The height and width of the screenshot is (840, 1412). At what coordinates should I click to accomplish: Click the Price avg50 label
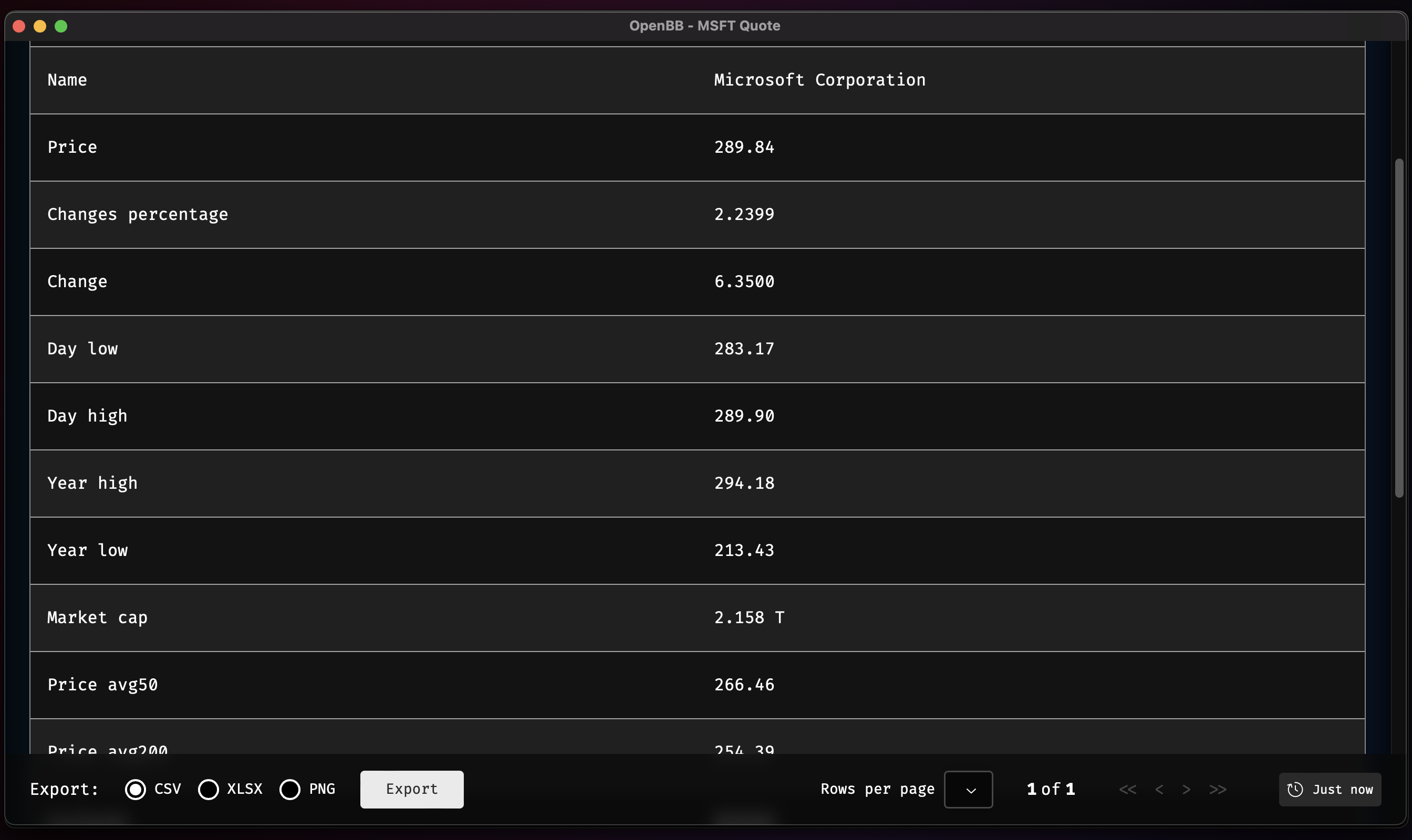[102, 685]
